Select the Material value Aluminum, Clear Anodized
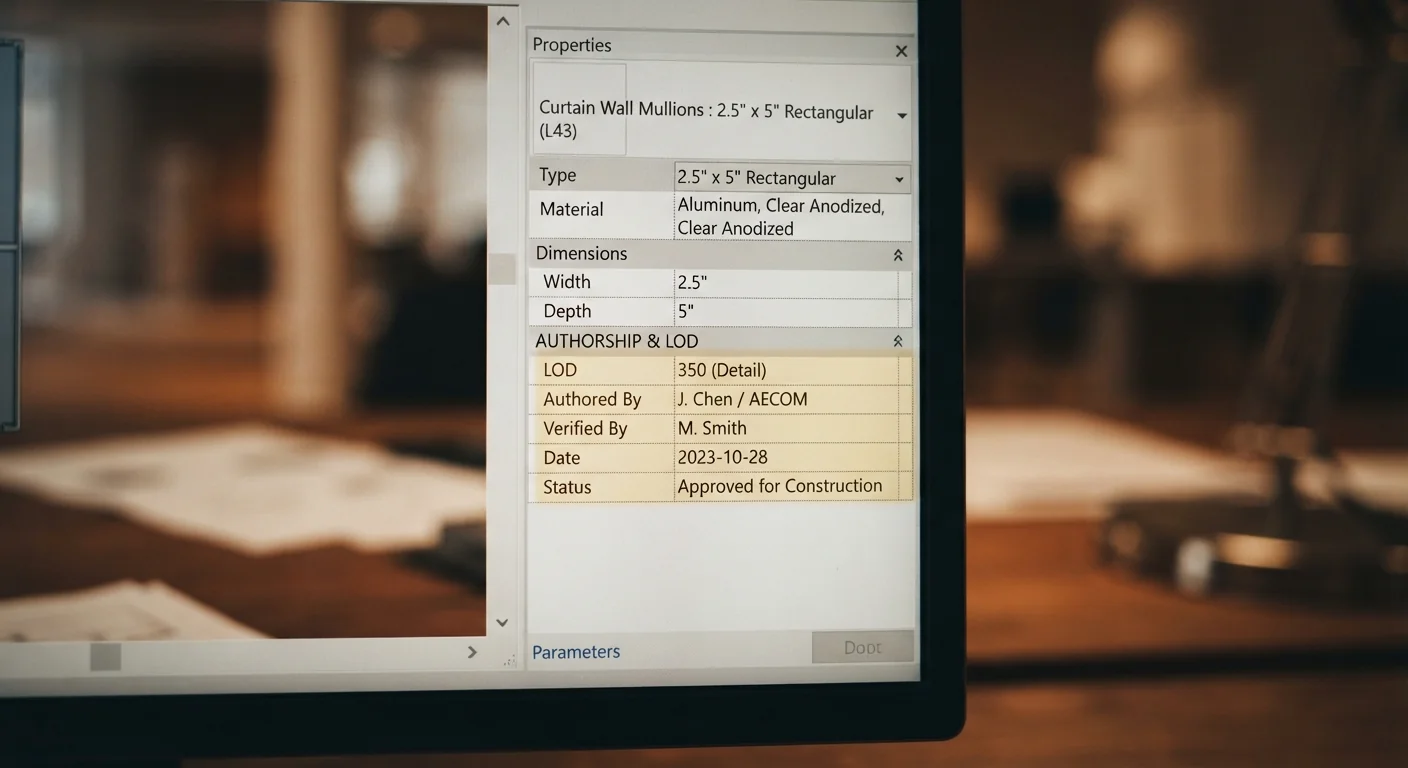 [793, 217]
